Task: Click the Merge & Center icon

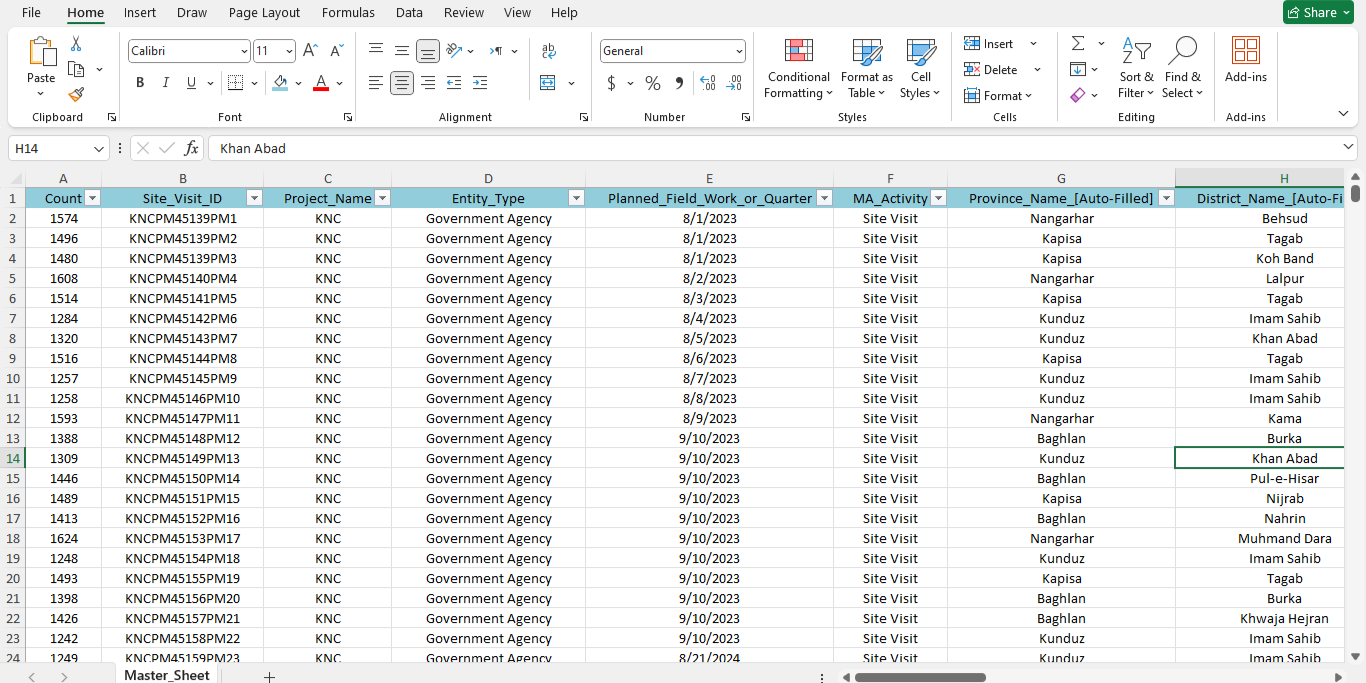Action: [x=548, y=83]
